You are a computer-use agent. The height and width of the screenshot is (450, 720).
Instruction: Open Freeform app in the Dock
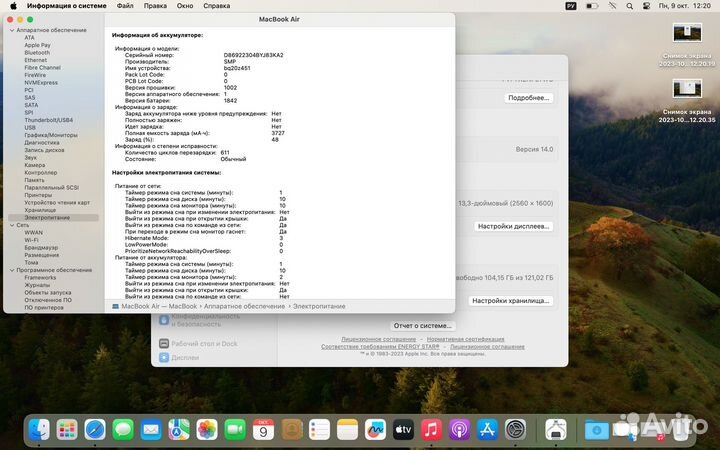375,430
